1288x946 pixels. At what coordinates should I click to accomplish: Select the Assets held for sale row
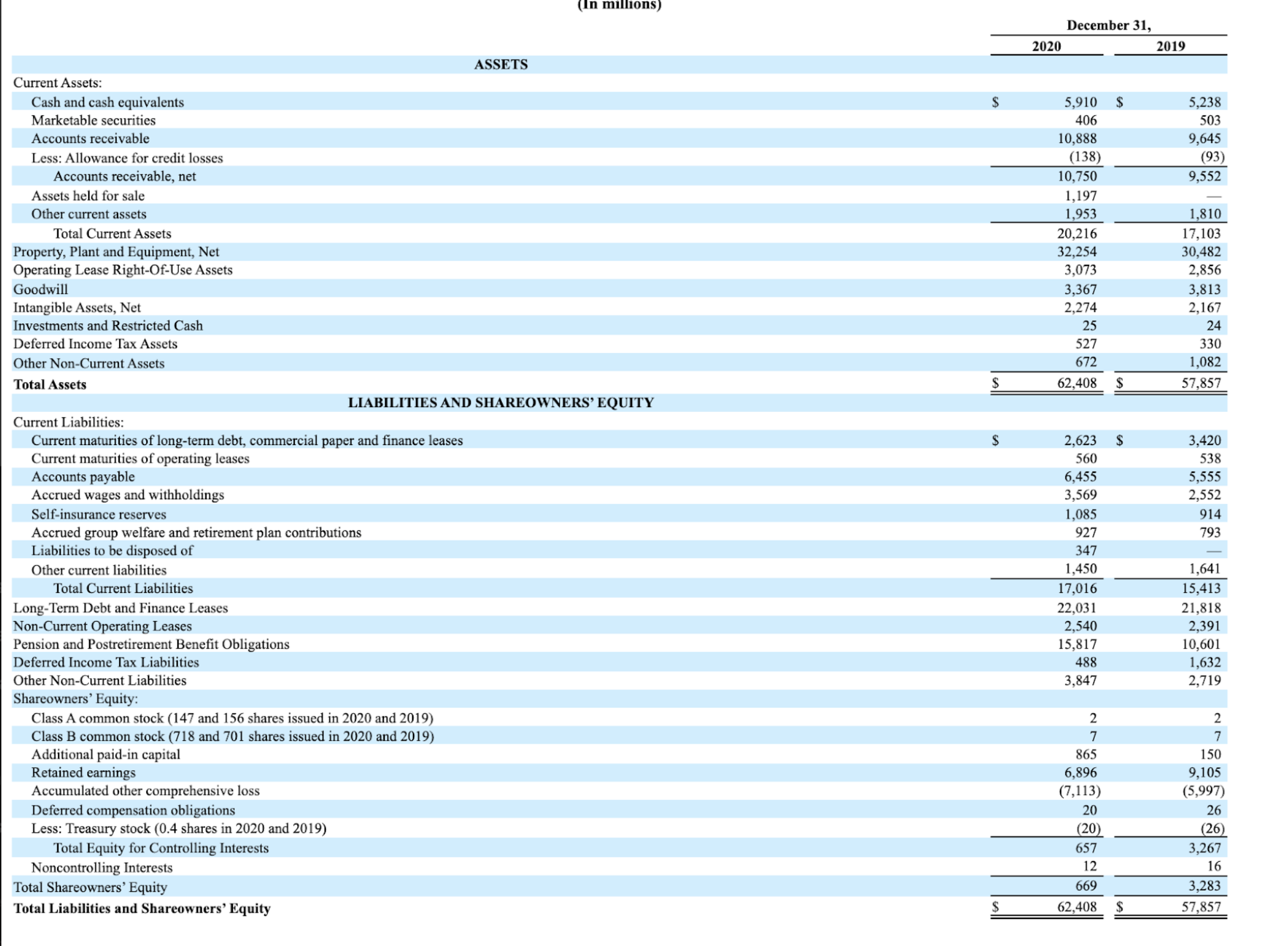87,195
